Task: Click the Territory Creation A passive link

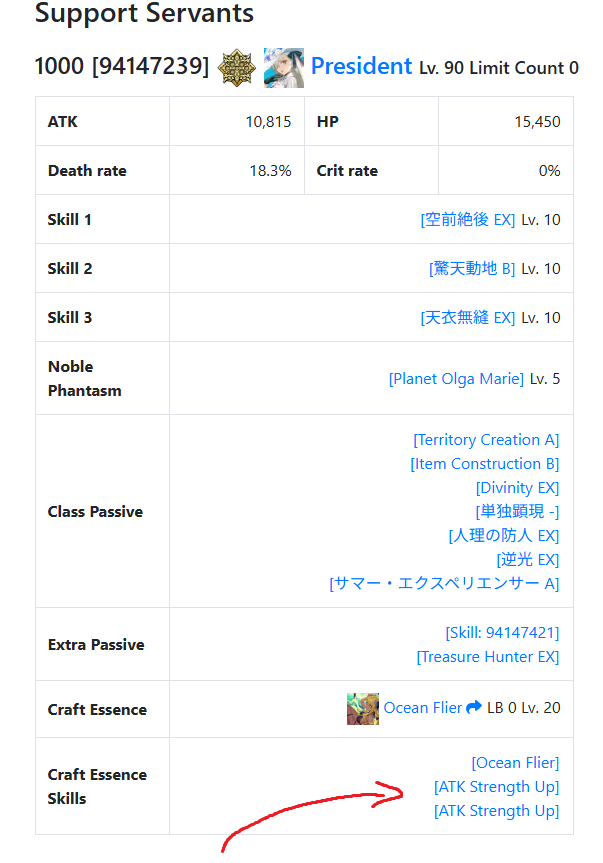Action: pyautogui.click(x=486, y=440)
